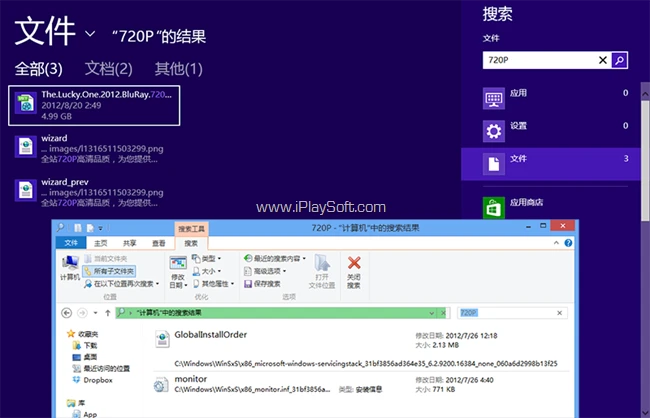Screen dimensions: 650x418
Task: Click the search magnifier button beside 720P
Action: pyautogui.click(x=619, y=61)
